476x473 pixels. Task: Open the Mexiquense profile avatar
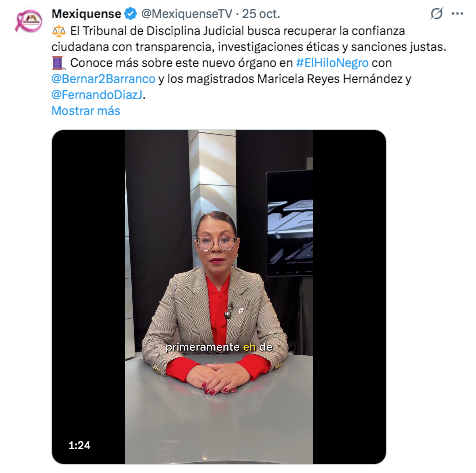click(29, 21)
